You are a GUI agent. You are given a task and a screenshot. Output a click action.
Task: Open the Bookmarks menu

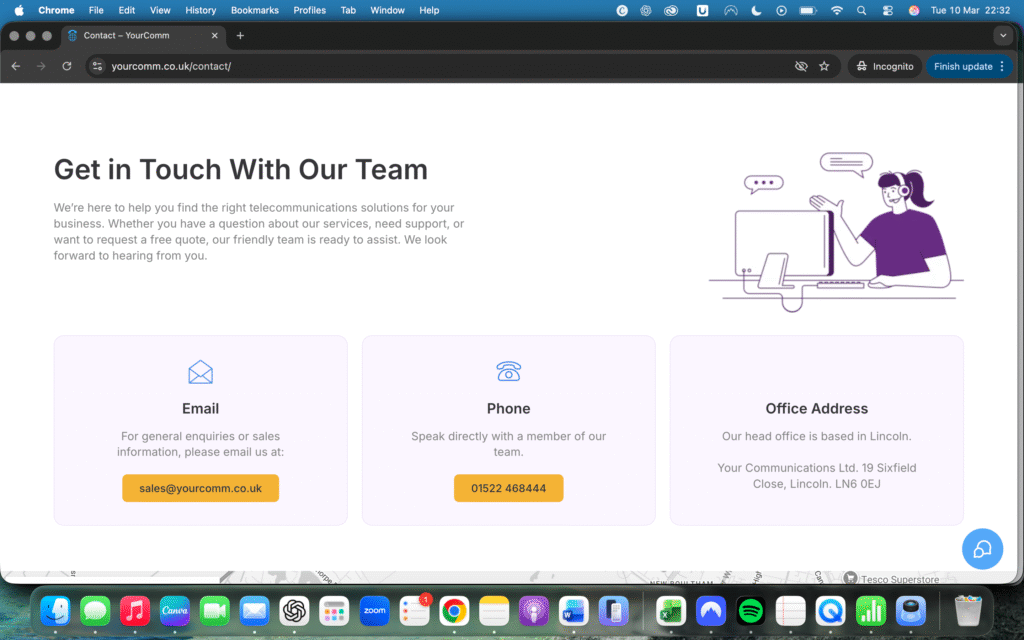(254, 10)
